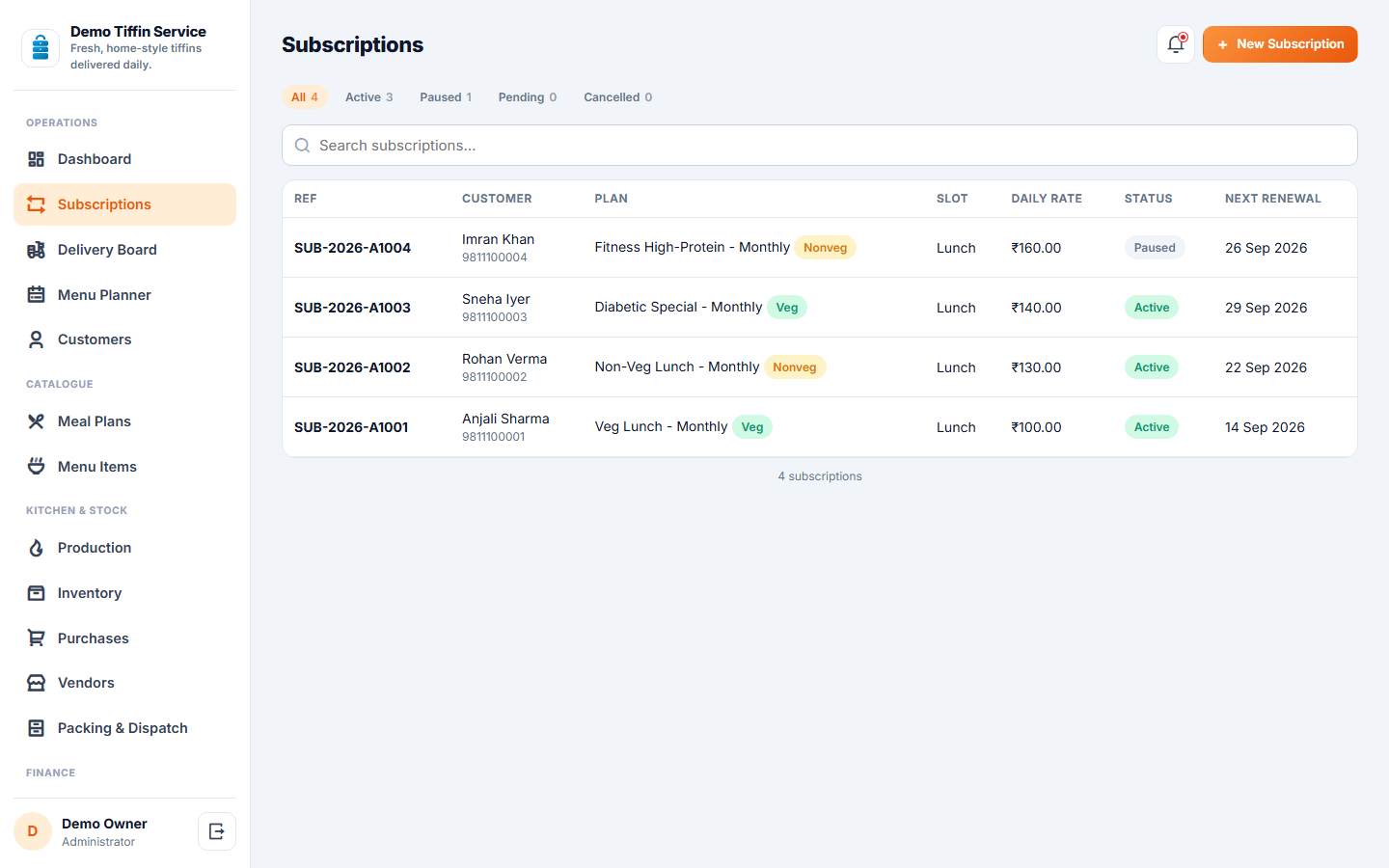
Task: Open the notifications bell
Action: click(1176, 44)
